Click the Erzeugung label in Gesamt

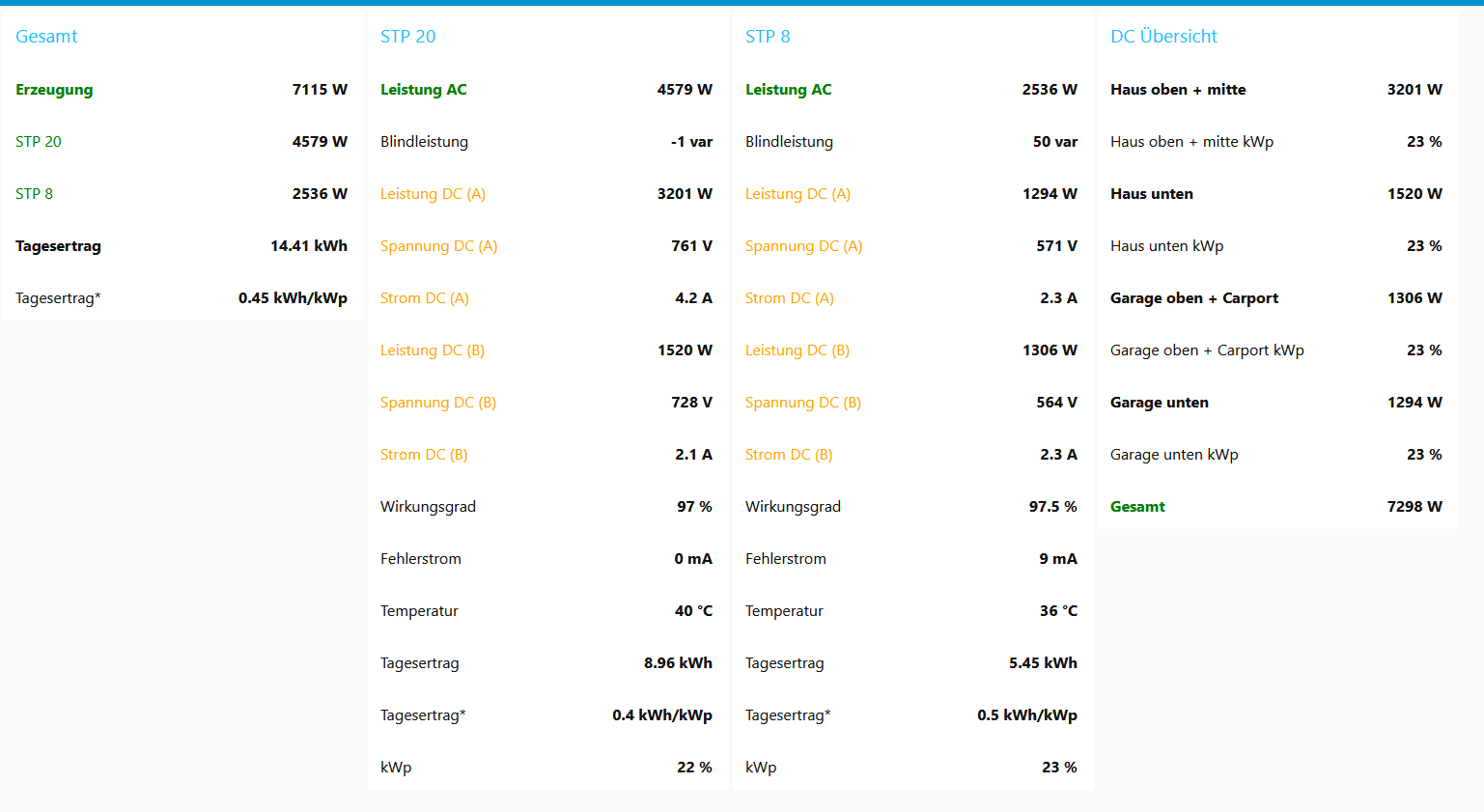point(54,90)
